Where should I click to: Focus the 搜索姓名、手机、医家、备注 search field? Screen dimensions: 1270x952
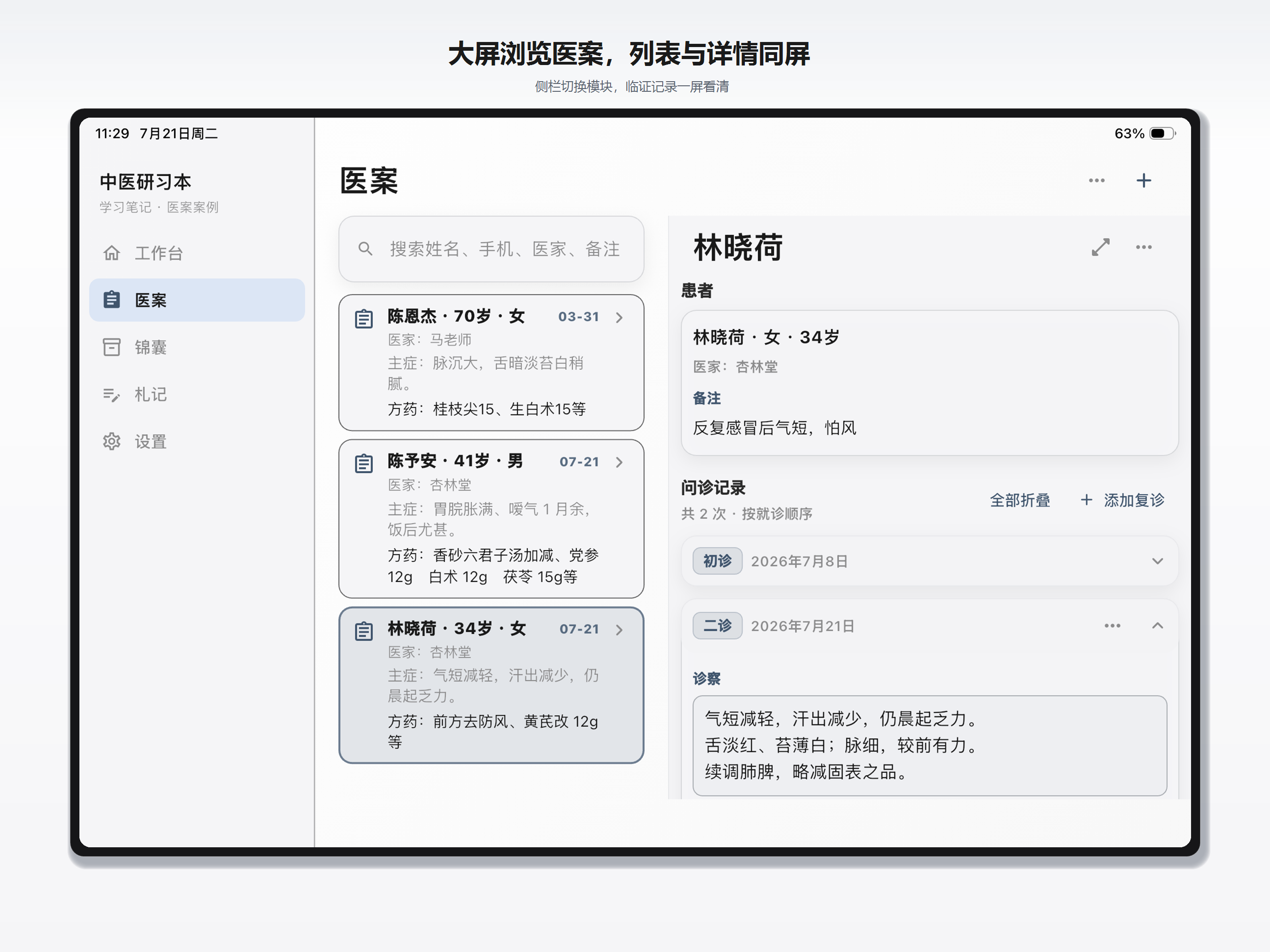[x=491, y=249]
